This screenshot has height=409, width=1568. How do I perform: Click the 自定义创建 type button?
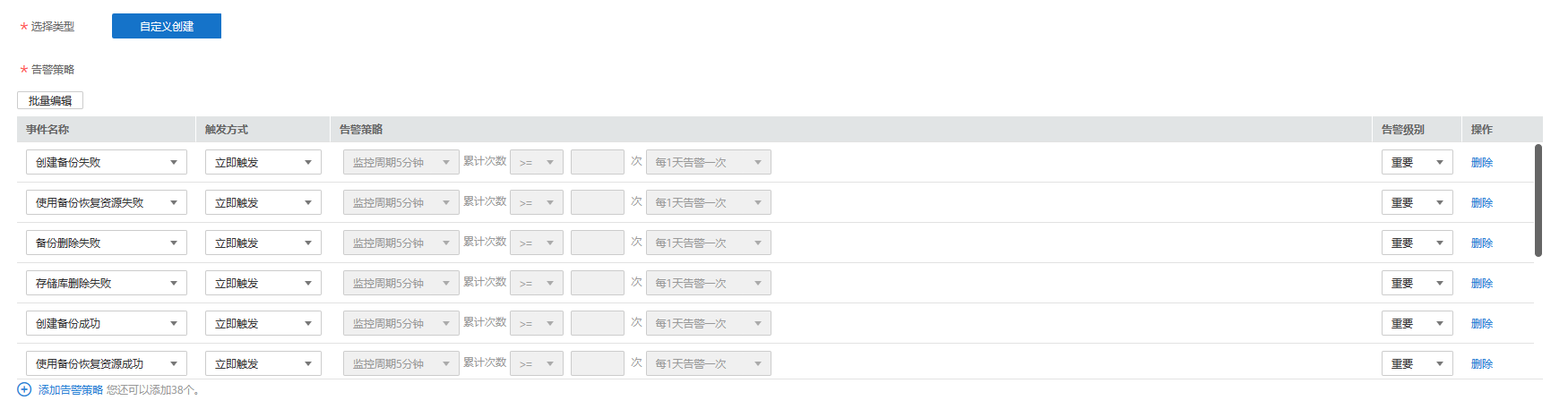[x=167, y=26]
